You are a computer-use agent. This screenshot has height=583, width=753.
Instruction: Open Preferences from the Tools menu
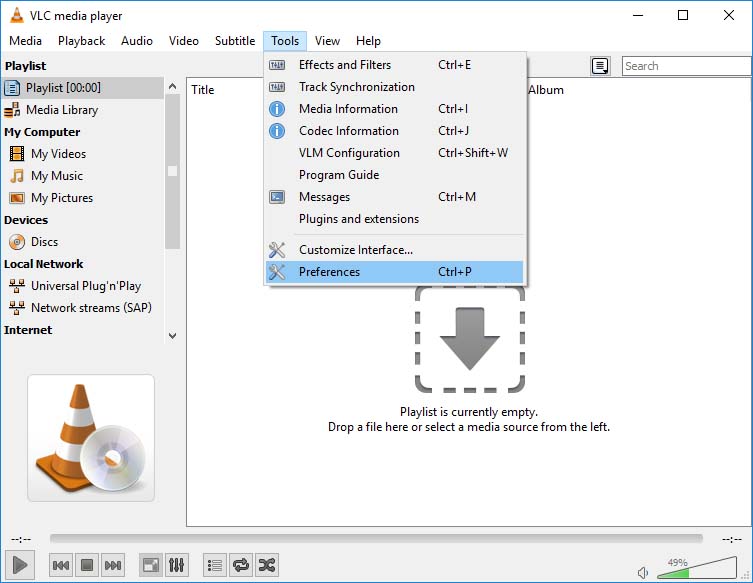tap(394, 272)
